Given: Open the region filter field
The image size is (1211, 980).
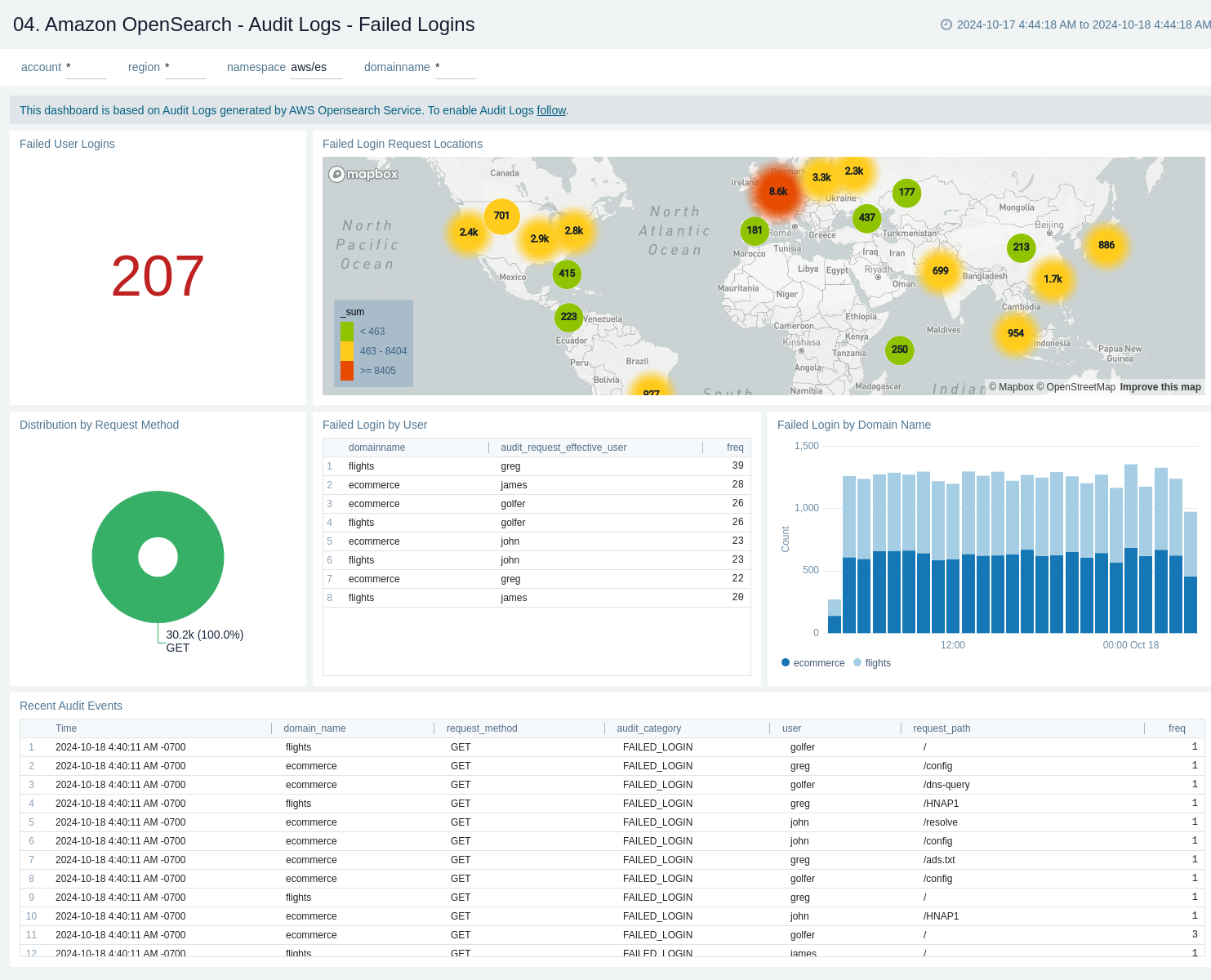Looking at the screenshot, I should [x=185, y=67].
